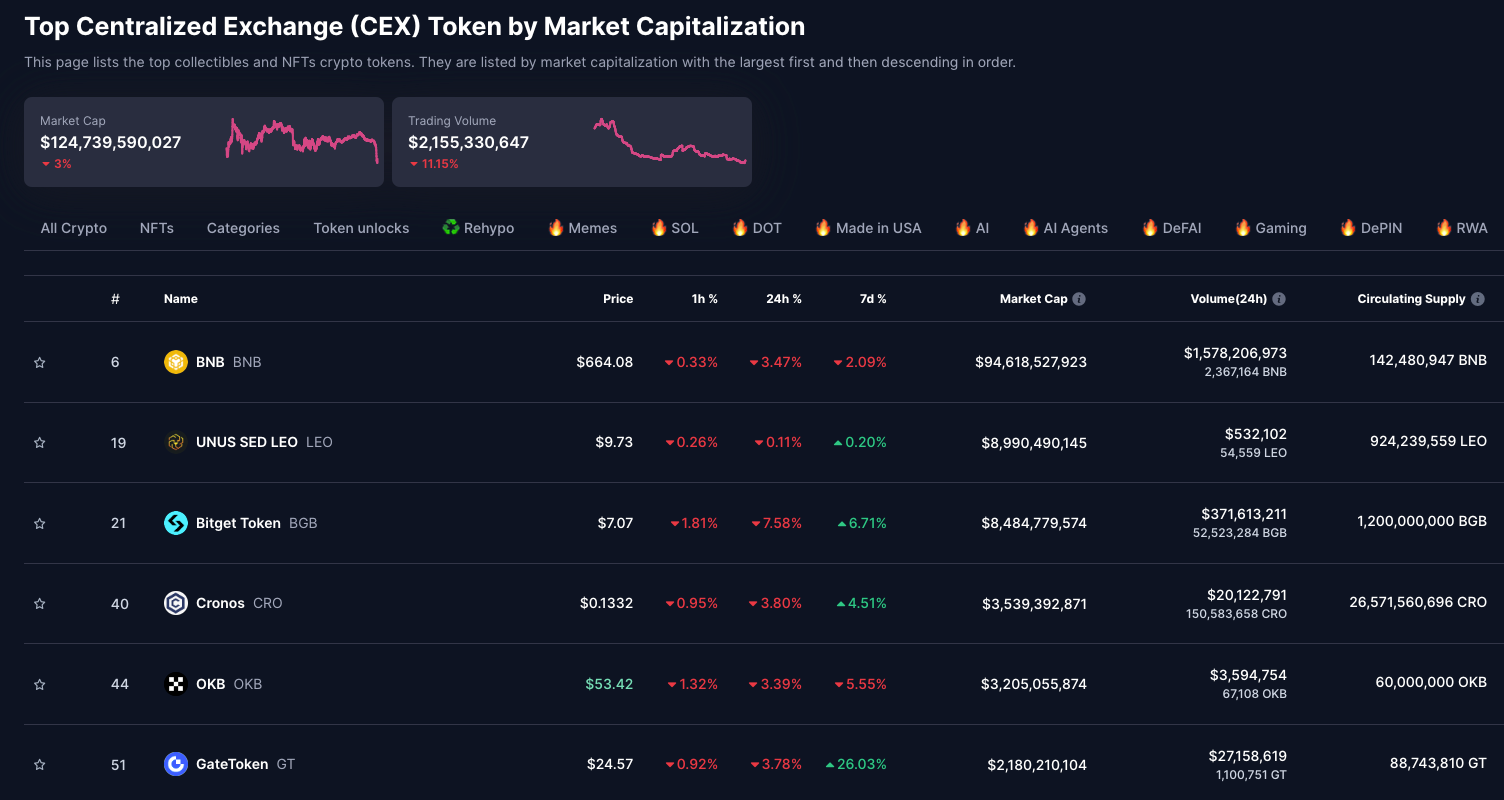Sort the table by Price column
The width and height of the screenshot is (1504, 800).
tap(618, 298)
